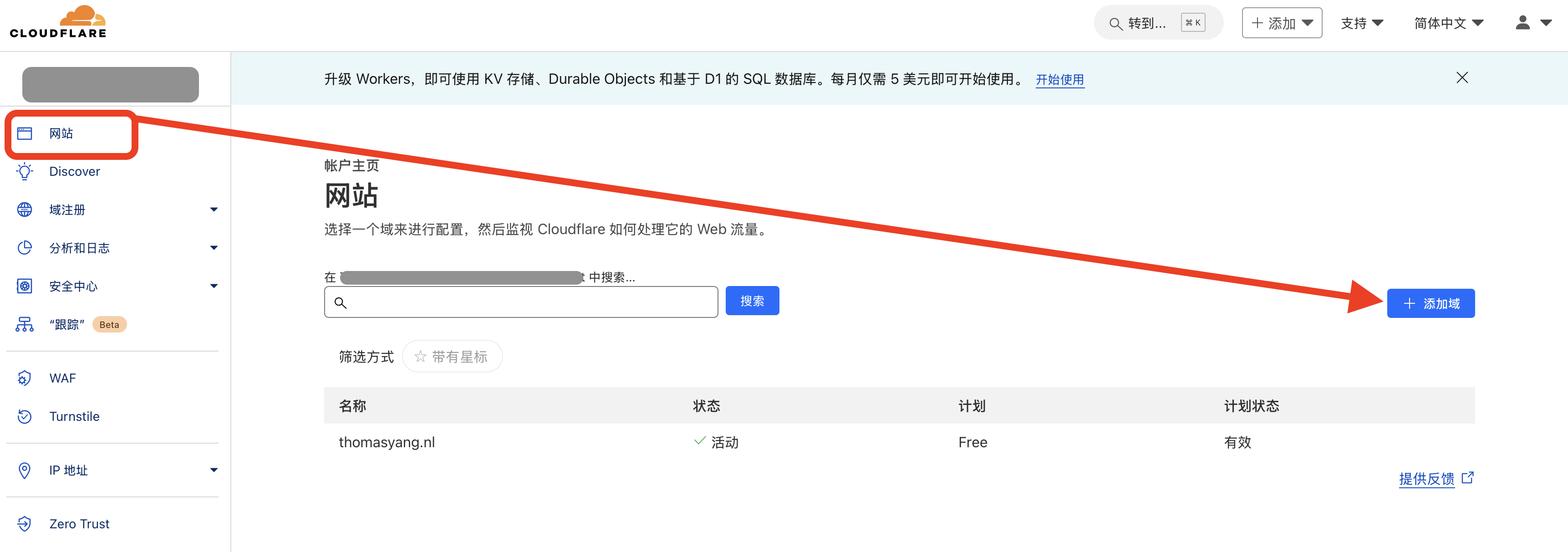1568x552 pixels.
Task: Expand the 分析和日志 sidebar section arrow
Action: (x=214, y=248)
